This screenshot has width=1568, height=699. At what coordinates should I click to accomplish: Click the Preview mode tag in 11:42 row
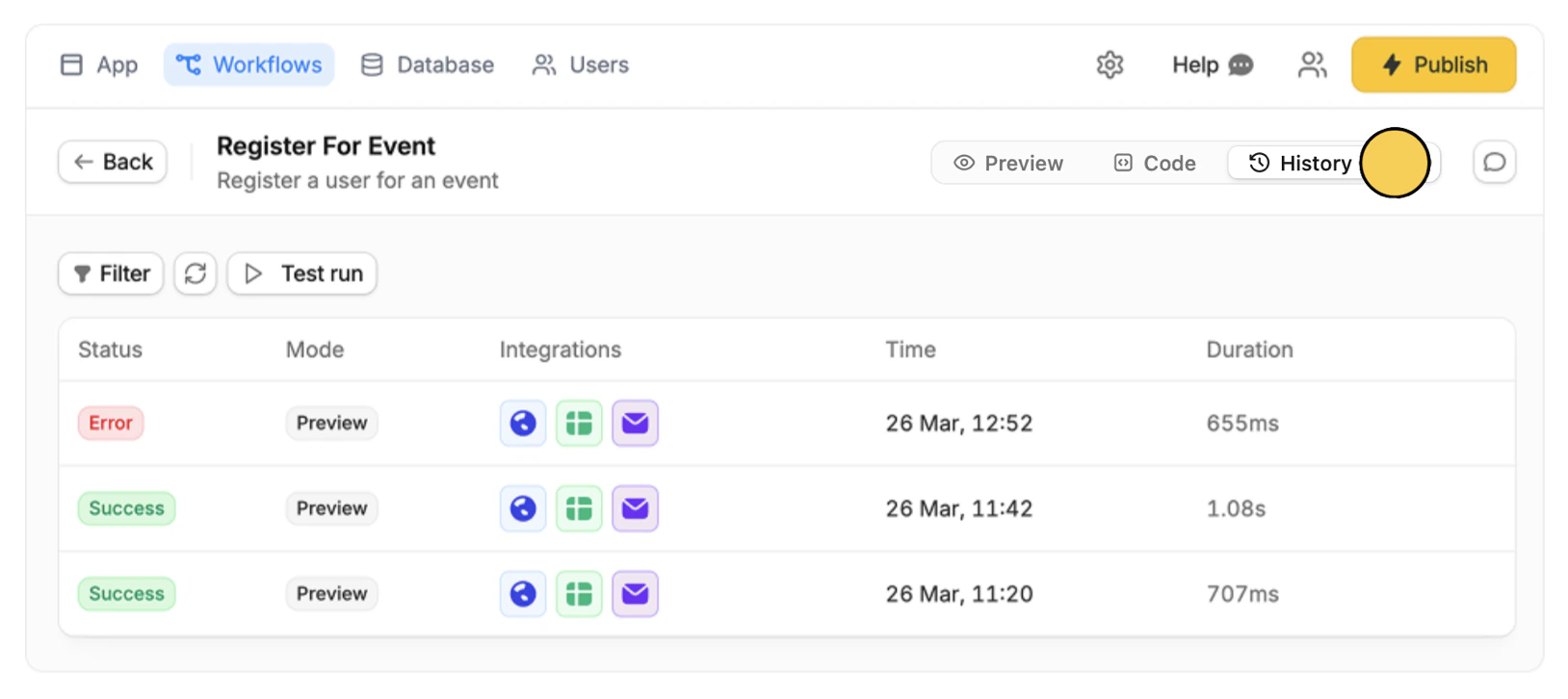(331, 508)
